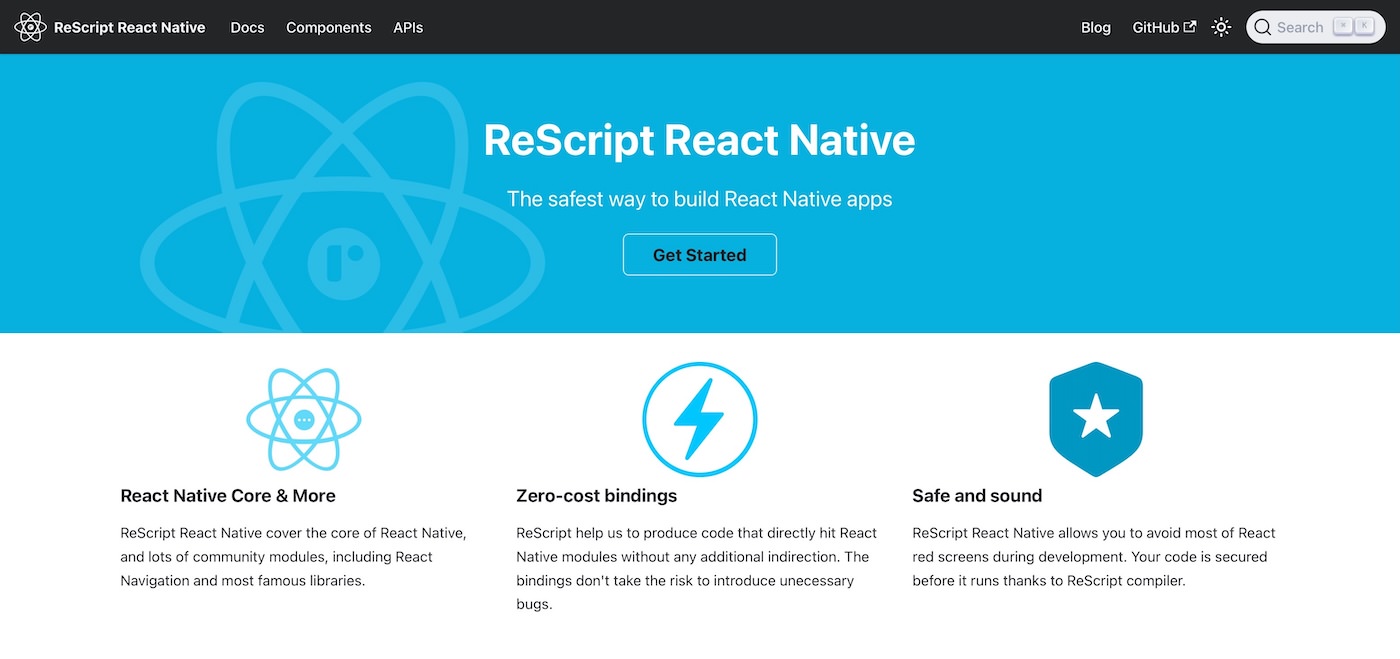Click the Safe and sound heading
The width and height of the screenshot is (1400, 659).
point(977,496)
